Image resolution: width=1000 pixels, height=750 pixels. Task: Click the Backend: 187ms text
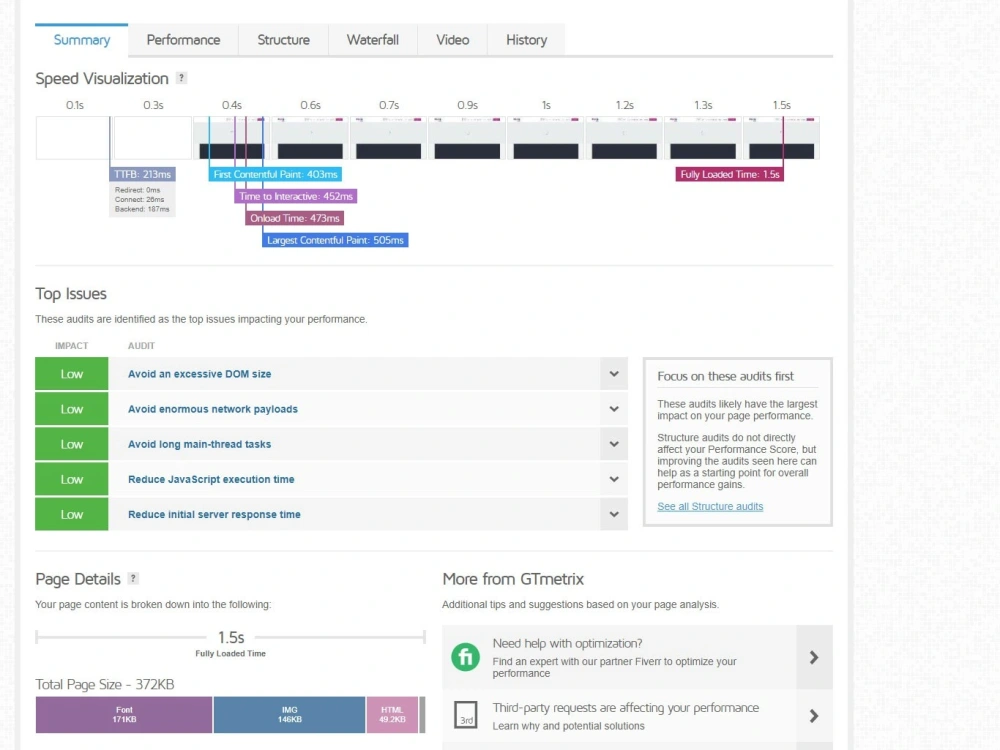[142, 209]
